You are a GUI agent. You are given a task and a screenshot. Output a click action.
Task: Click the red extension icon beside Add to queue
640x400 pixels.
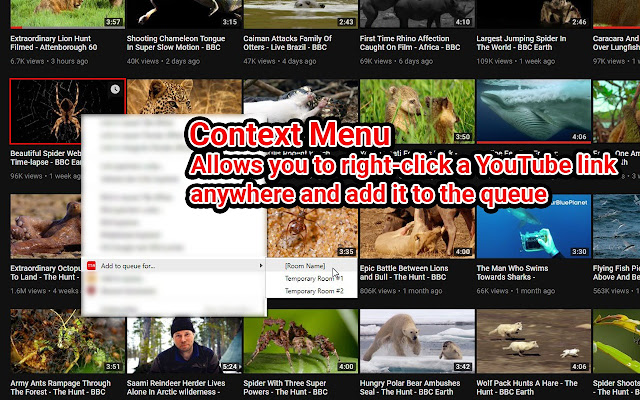[91, 266]
